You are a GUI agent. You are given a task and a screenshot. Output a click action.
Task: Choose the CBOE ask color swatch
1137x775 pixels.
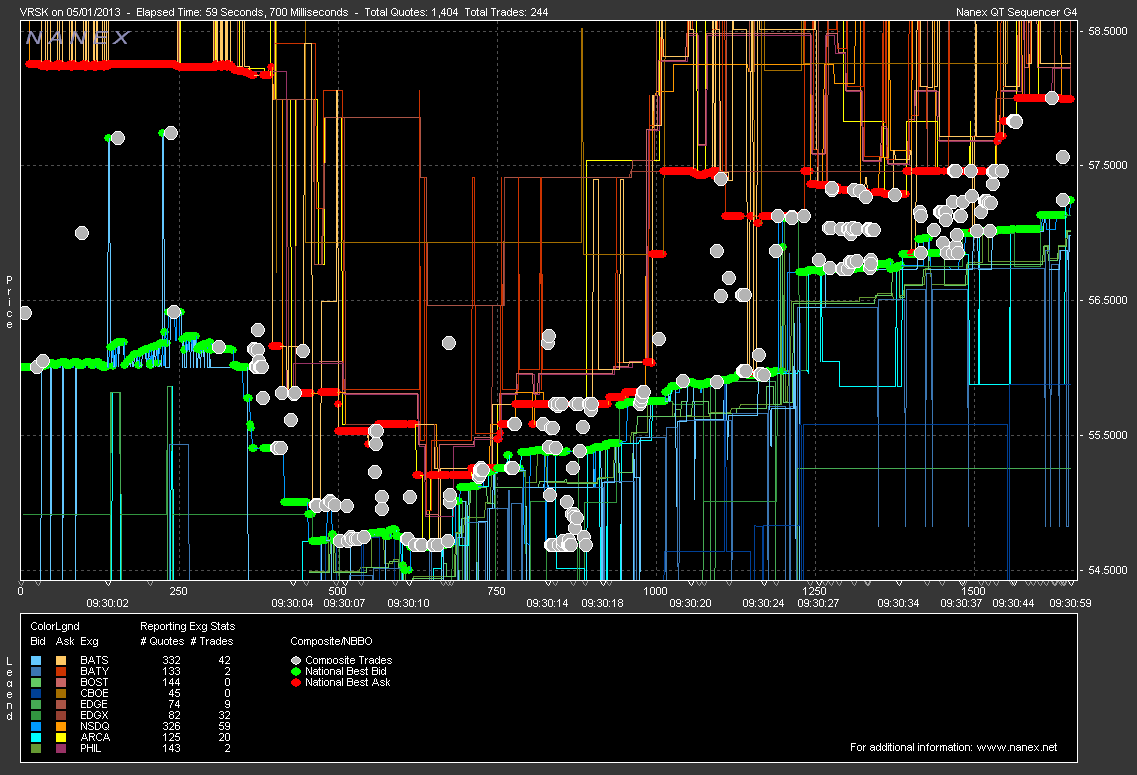coord(61,693)
